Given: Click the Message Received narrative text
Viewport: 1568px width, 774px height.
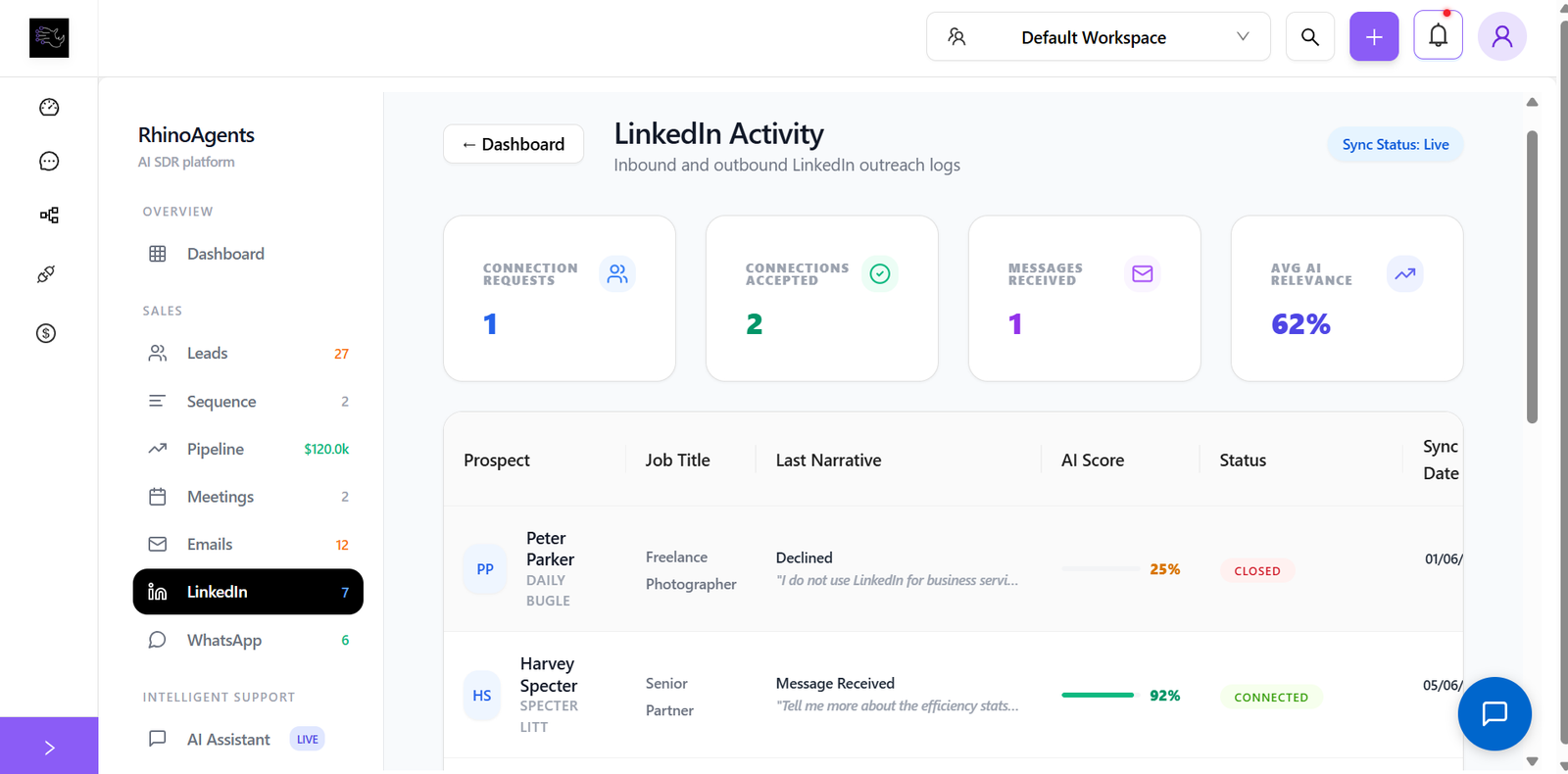Looking at the screenshot, I should click(x=835, y=684).
